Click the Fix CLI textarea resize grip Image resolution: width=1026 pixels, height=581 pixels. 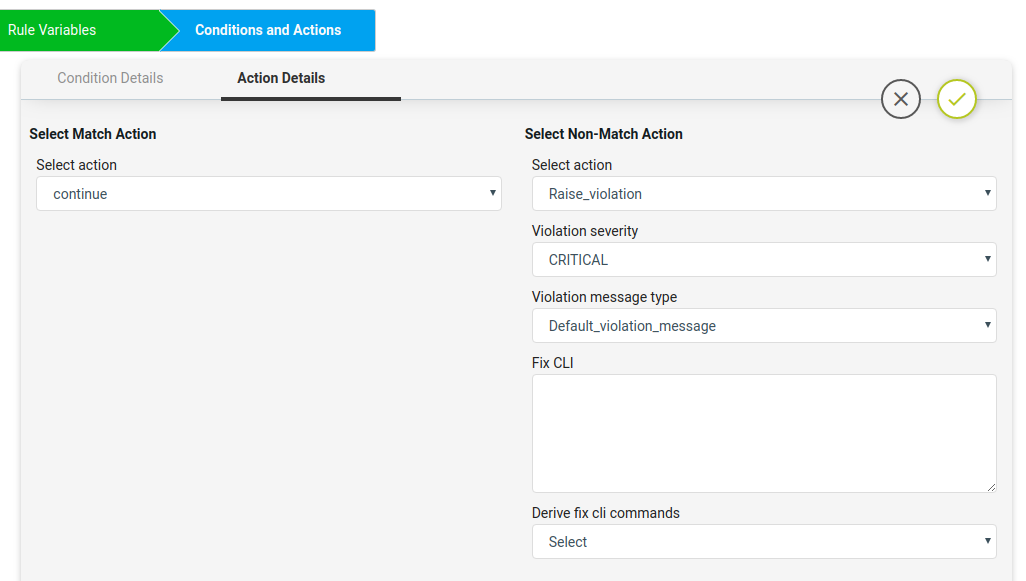pyautogui.click(x=991, y=487)
